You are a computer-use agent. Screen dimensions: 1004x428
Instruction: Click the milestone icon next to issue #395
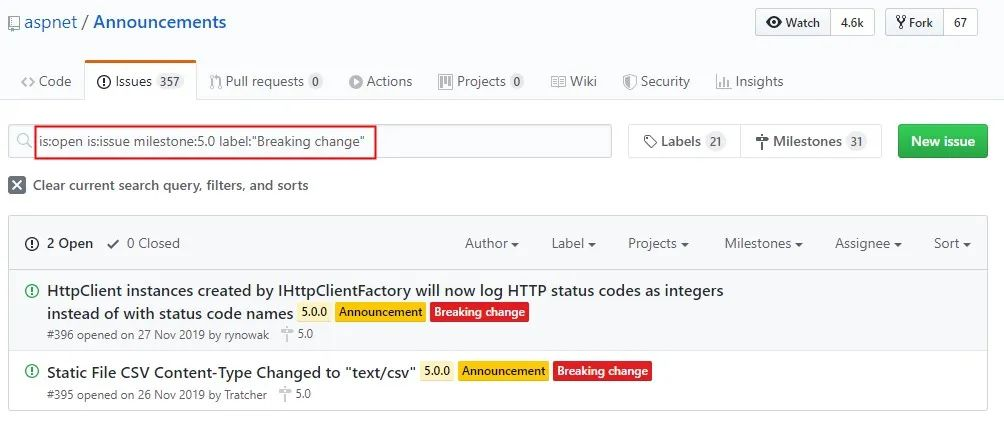click(x=286, y=395)
